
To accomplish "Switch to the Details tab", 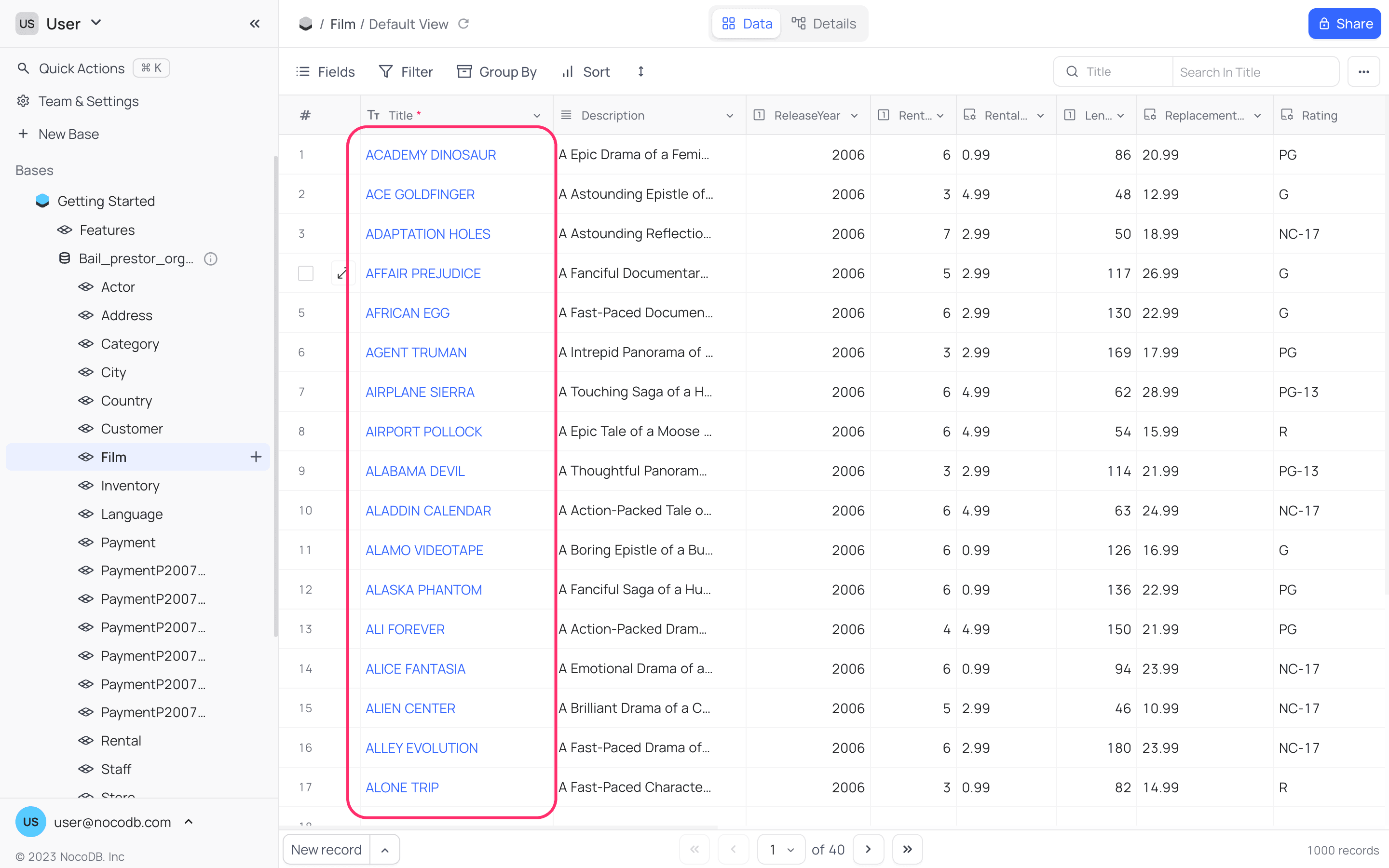I will pyautogui.click(x=824, y=24).
